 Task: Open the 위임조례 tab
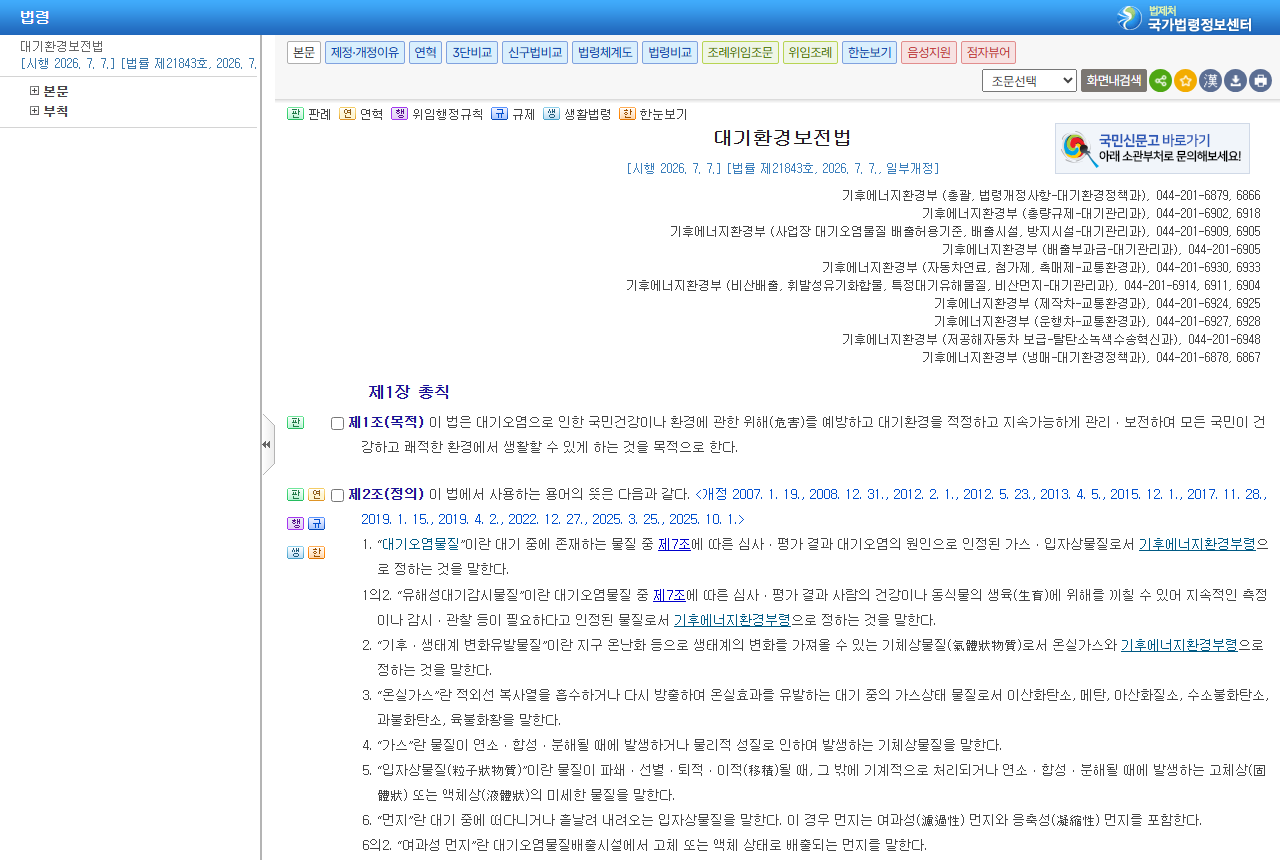pyautogui.click(x=810, y=53)
